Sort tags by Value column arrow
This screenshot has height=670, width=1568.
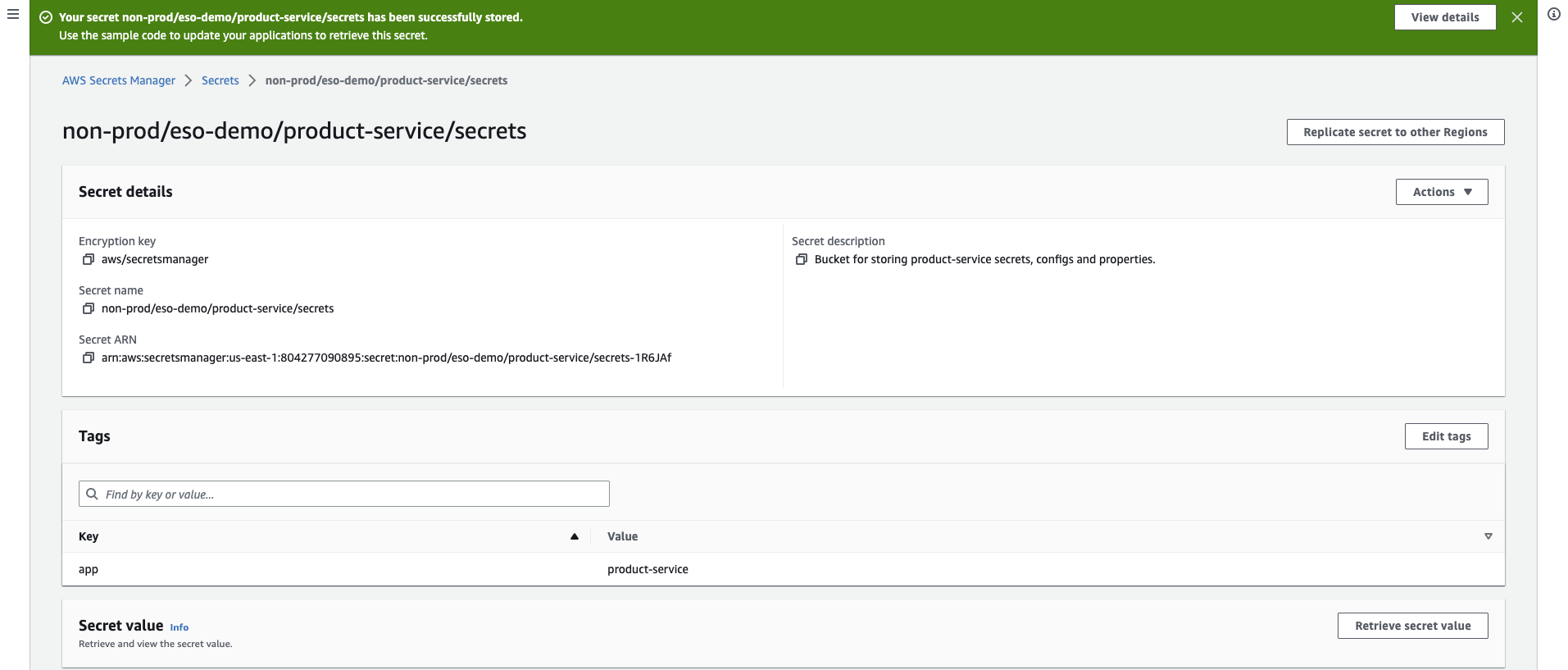click(1488, 536)
